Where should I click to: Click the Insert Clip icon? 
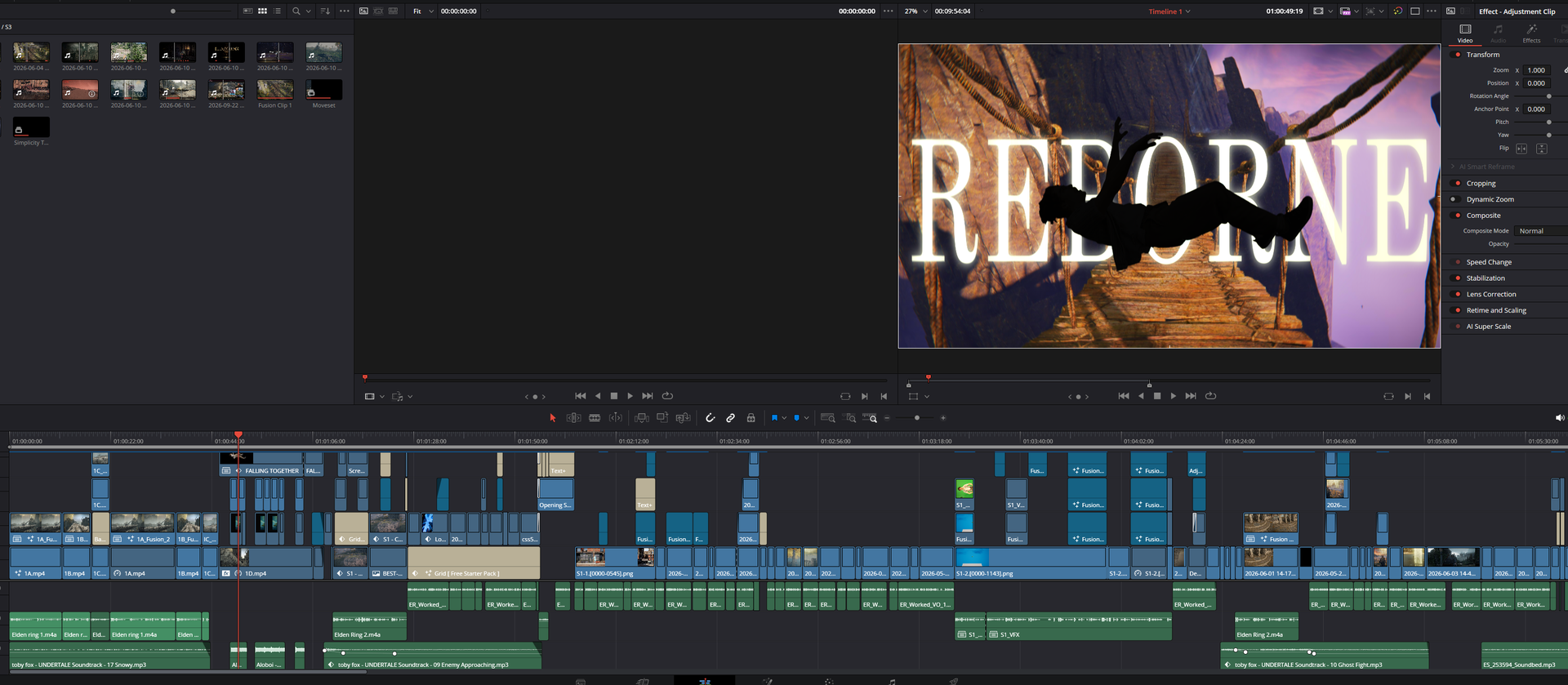coord(642,418)
